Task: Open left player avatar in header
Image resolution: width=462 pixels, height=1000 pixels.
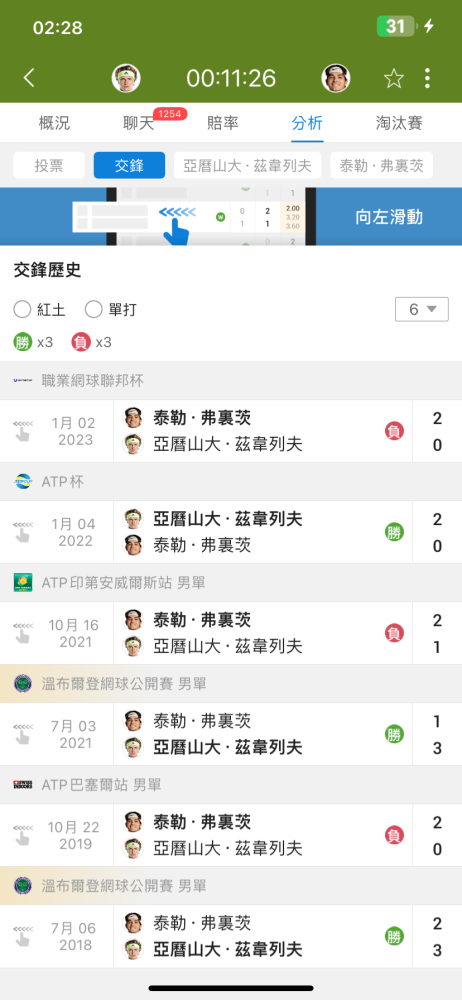Action: pyautogui.click(x=126, y=78)
